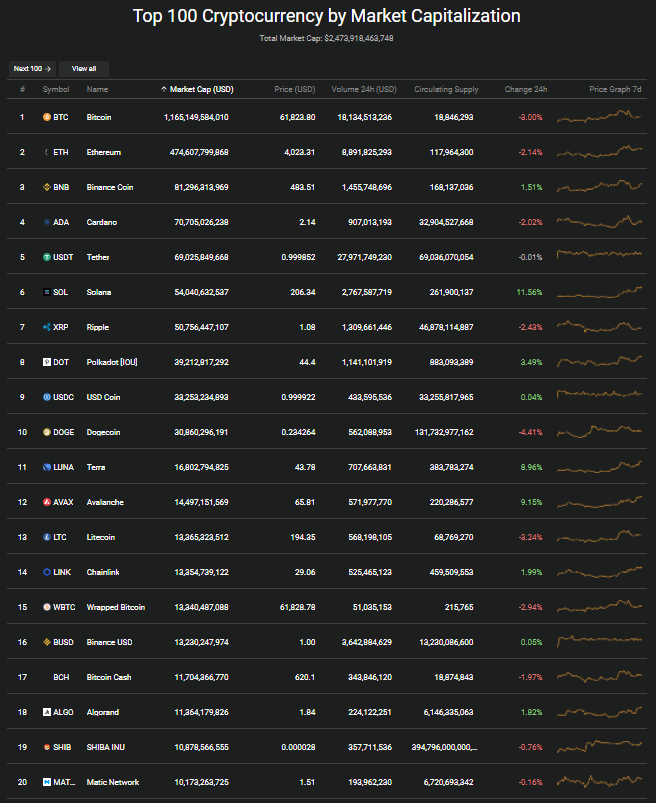The image size is (656, 803).
Task: Sort by the # rank column header
Action: point(23,89)
